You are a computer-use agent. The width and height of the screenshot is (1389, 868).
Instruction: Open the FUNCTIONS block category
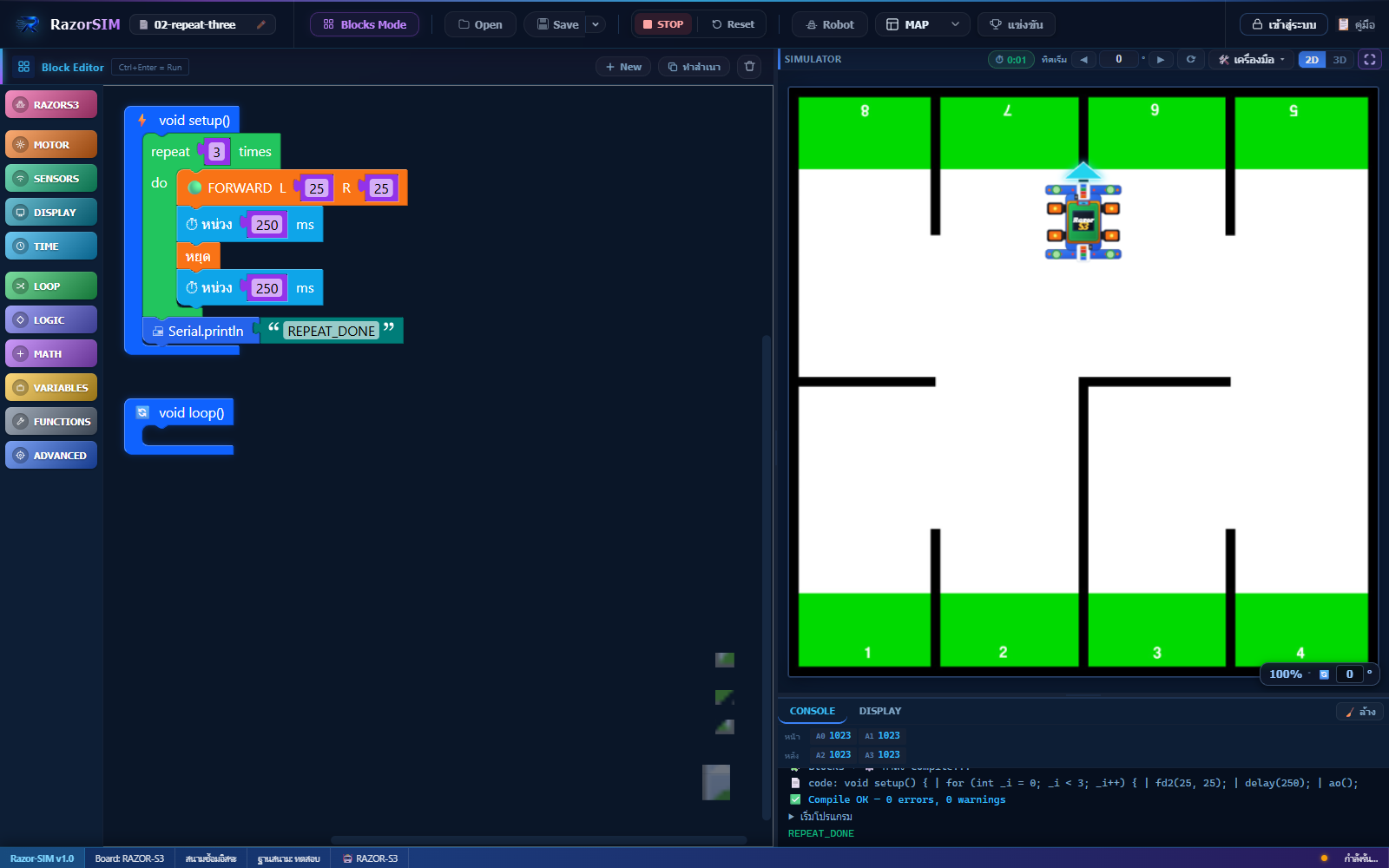coord(51,422)
